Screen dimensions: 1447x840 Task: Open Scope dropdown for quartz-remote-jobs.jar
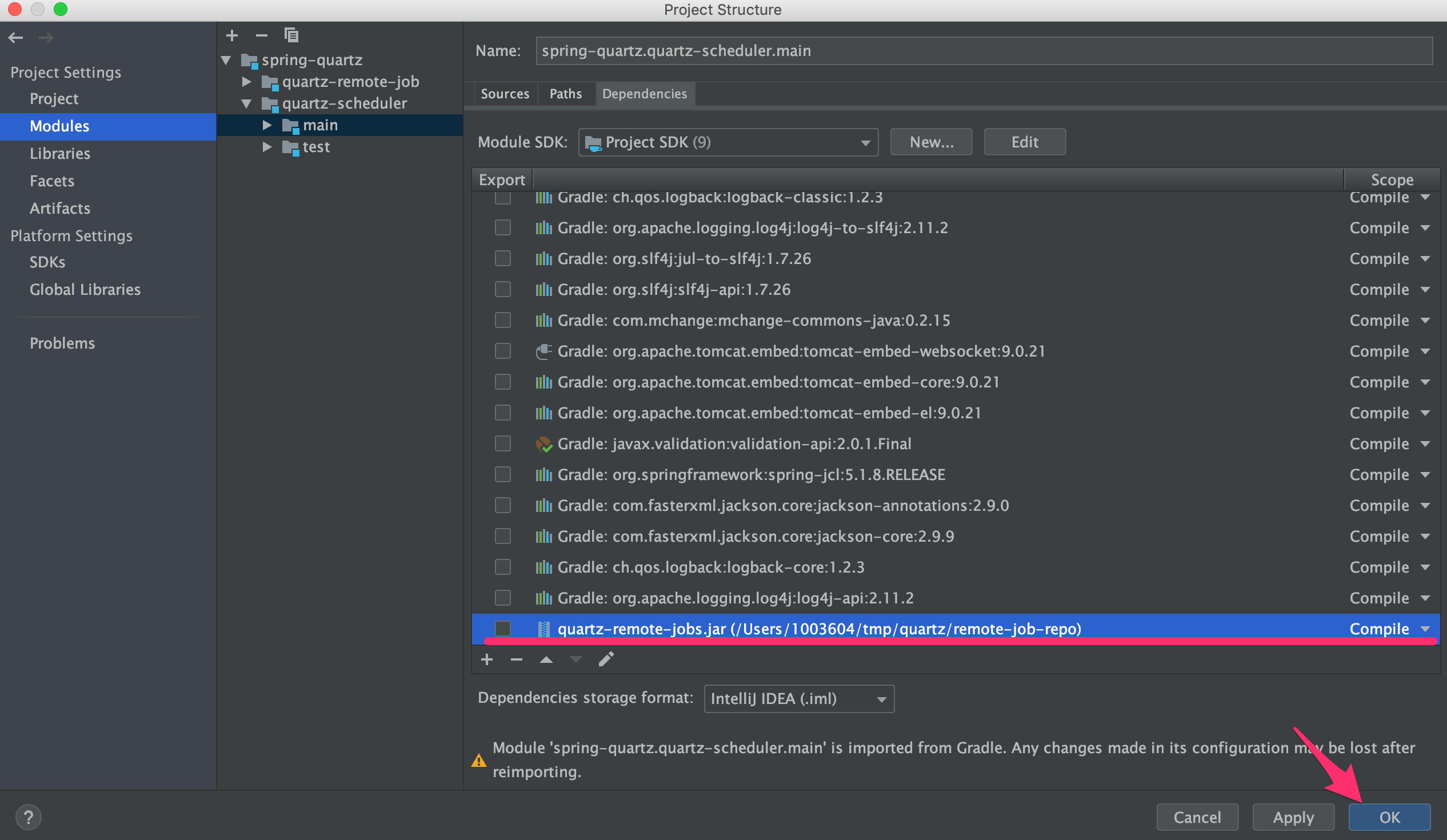[1424, 628]
